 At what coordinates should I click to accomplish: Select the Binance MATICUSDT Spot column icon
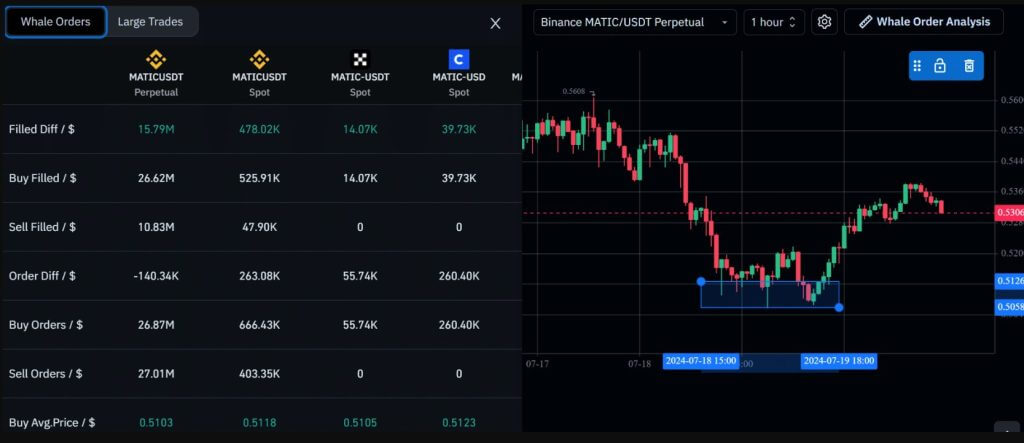(x=259, y=60)
